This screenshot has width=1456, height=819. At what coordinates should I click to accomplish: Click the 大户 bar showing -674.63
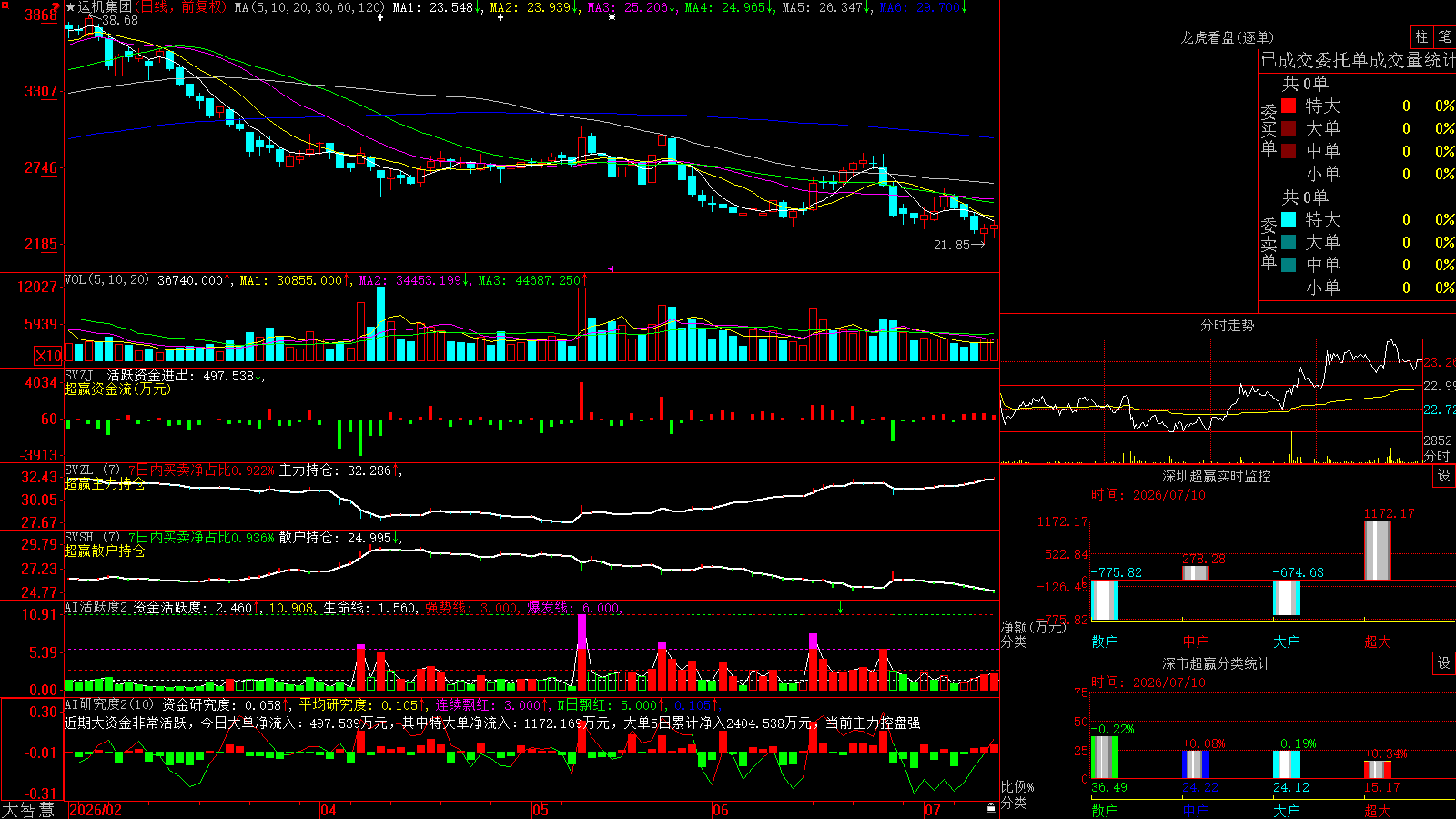[1287, 598]
